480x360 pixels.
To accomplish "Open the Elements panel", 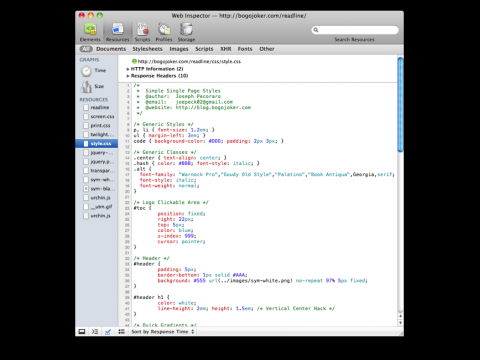I will pos(90,32).
